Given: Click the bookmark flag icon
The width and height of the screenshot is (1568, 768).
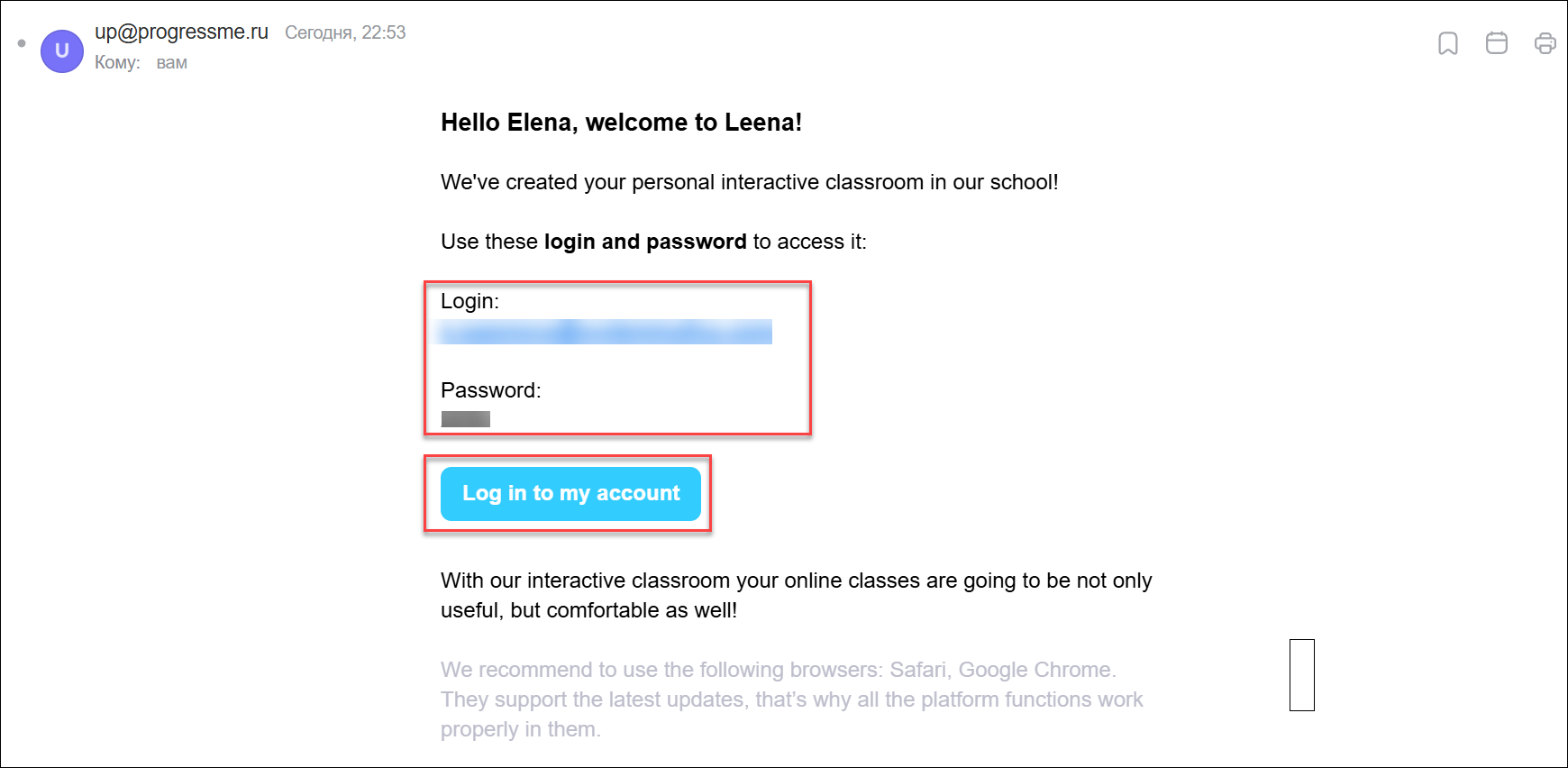Looking at the screenshot, I should [x=1448, y=43].
